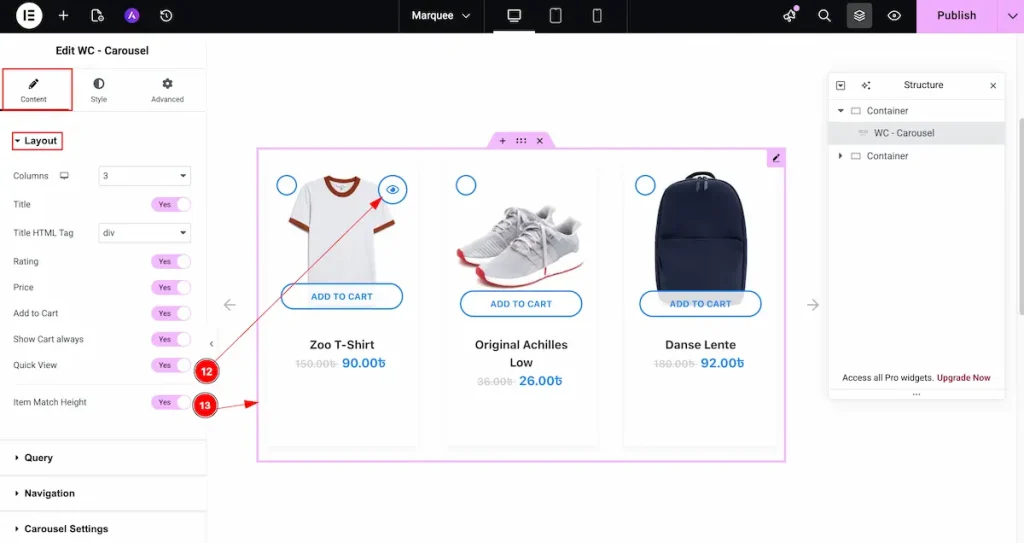
Task: Click the Elementor logo menu icon
Action: 29,16
